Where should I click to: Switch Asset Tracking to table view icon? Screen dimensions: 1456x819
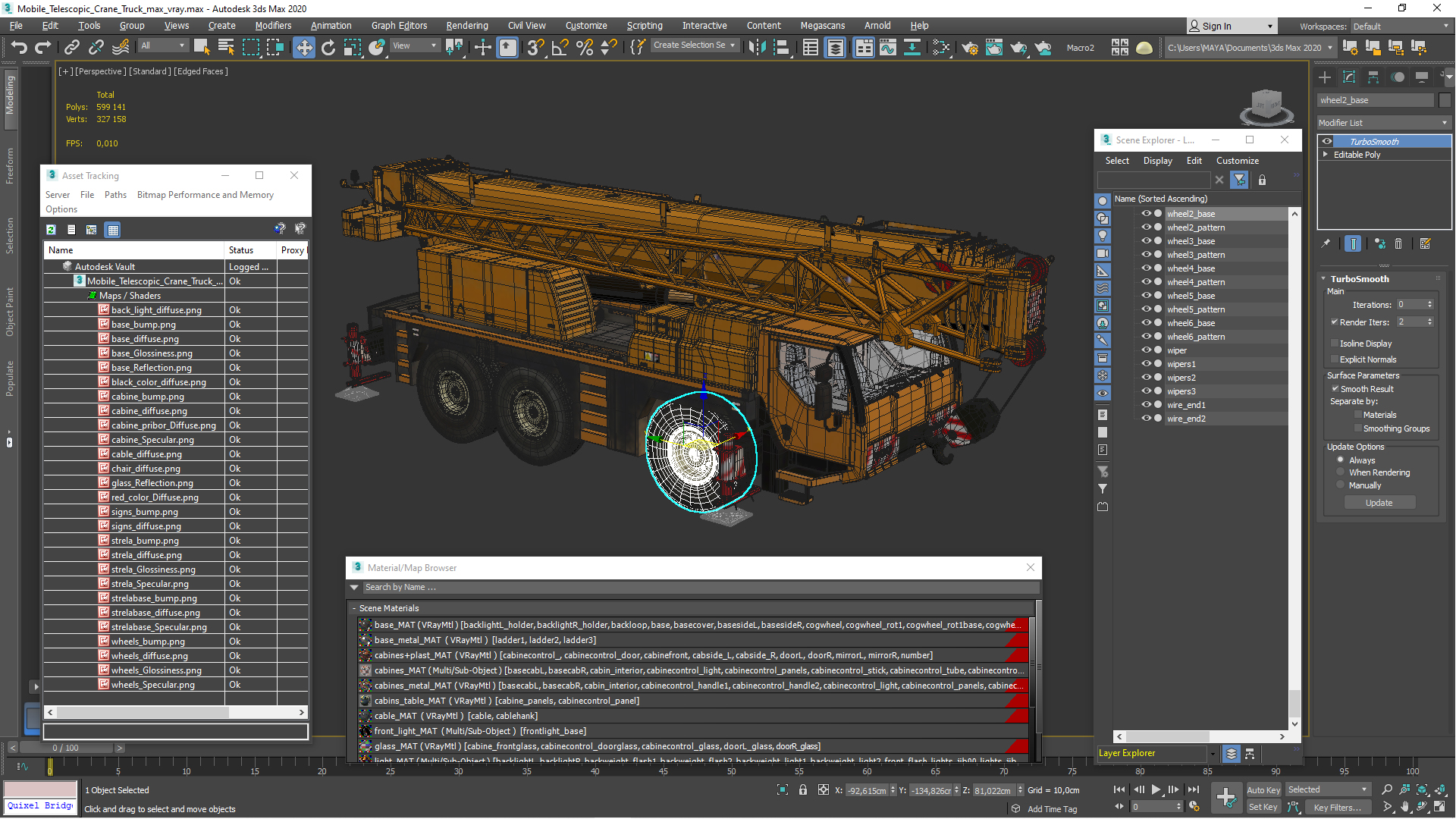pyautogui.click(x=113, y=230)
